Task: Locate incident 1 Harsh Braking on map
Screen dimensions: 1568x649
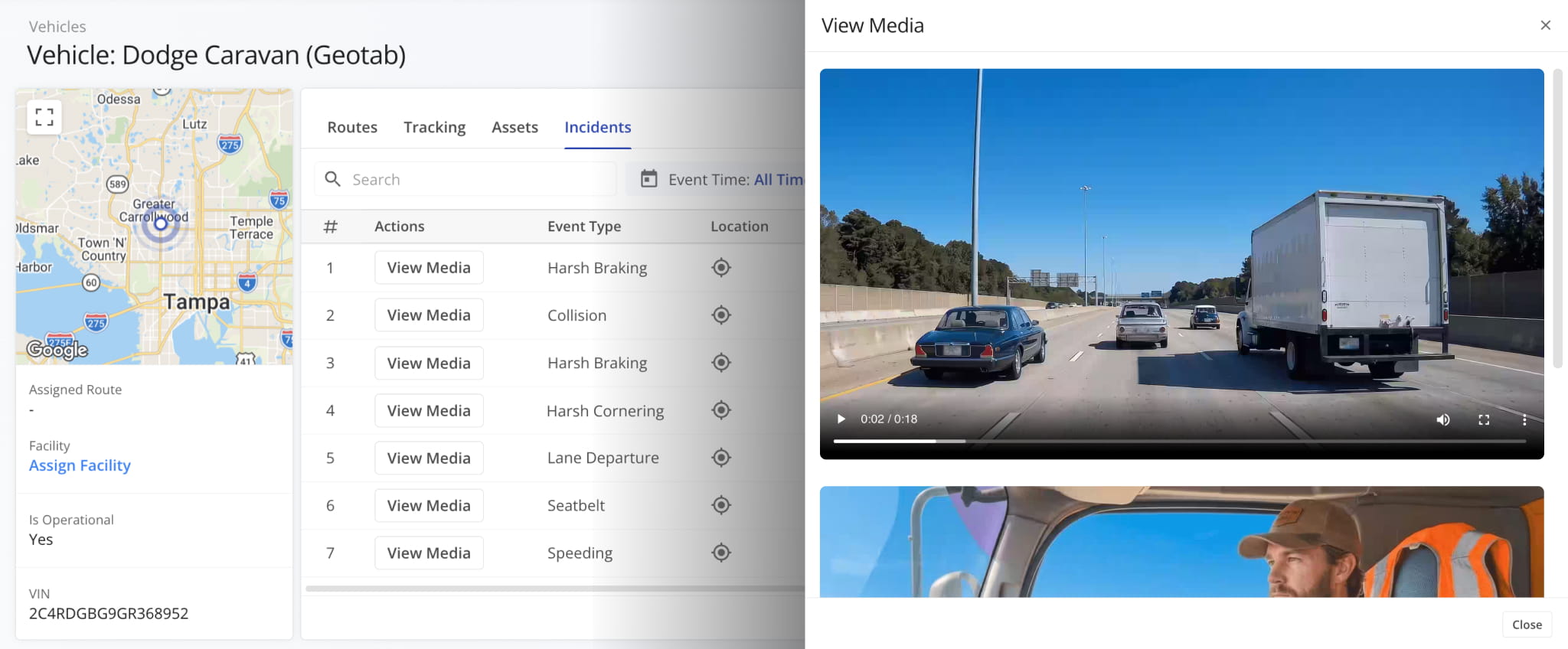Action: (721, 268)
